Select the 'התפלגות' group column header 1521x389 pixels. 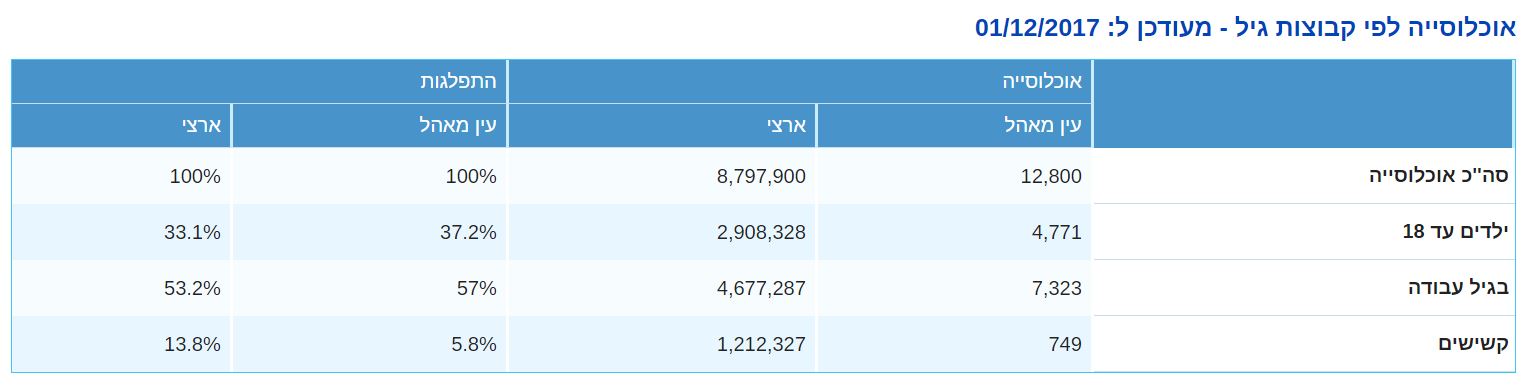coord(260,81)
